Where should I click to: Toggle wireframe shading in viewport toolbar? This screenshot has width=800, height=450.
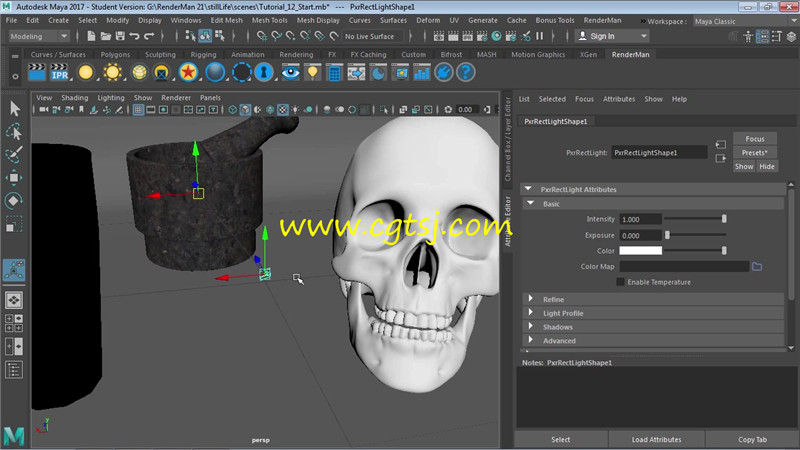[233, 110]
